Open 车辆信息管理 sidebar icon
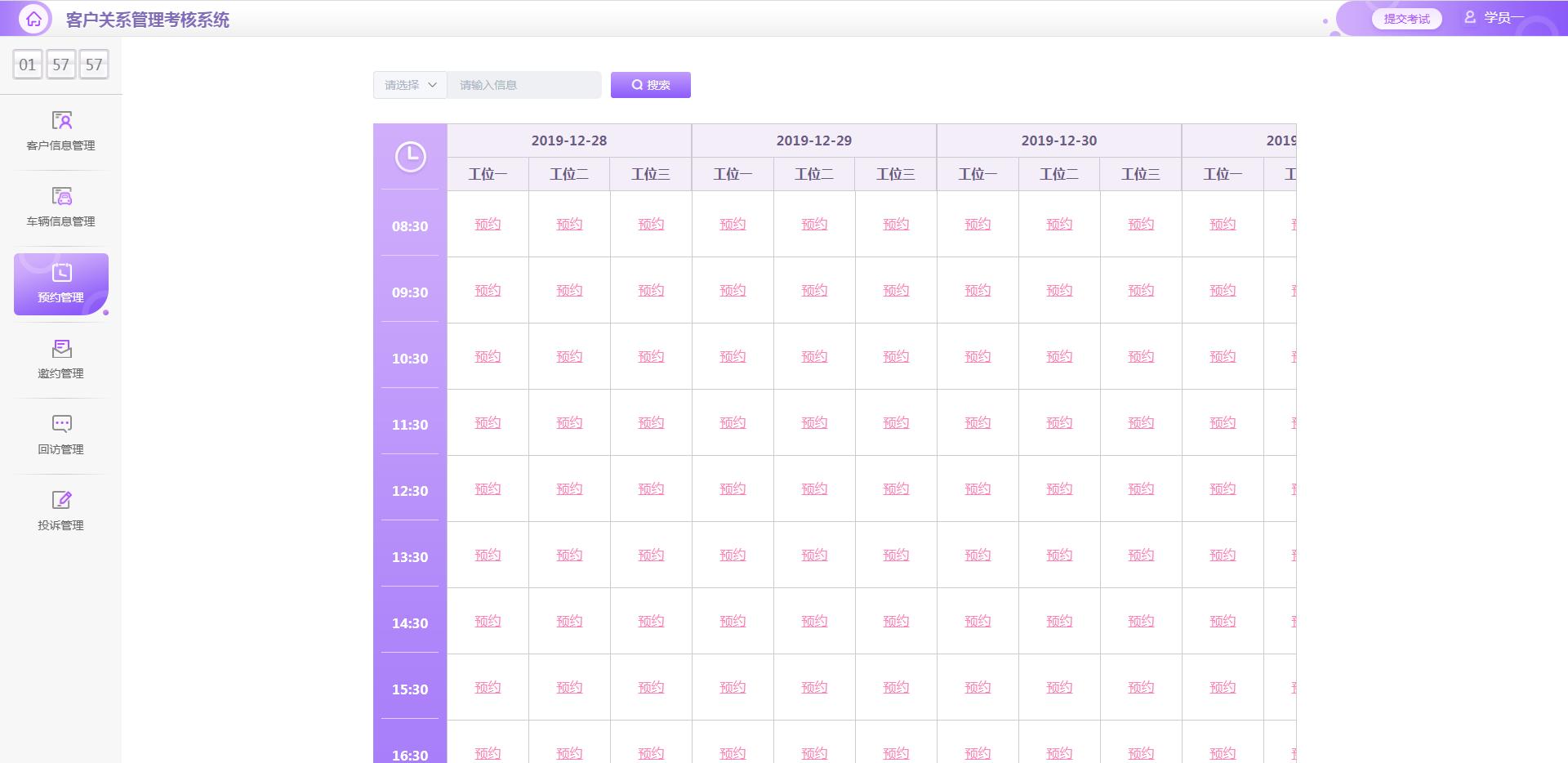The image size is (1568, 763). click(61, 197)
